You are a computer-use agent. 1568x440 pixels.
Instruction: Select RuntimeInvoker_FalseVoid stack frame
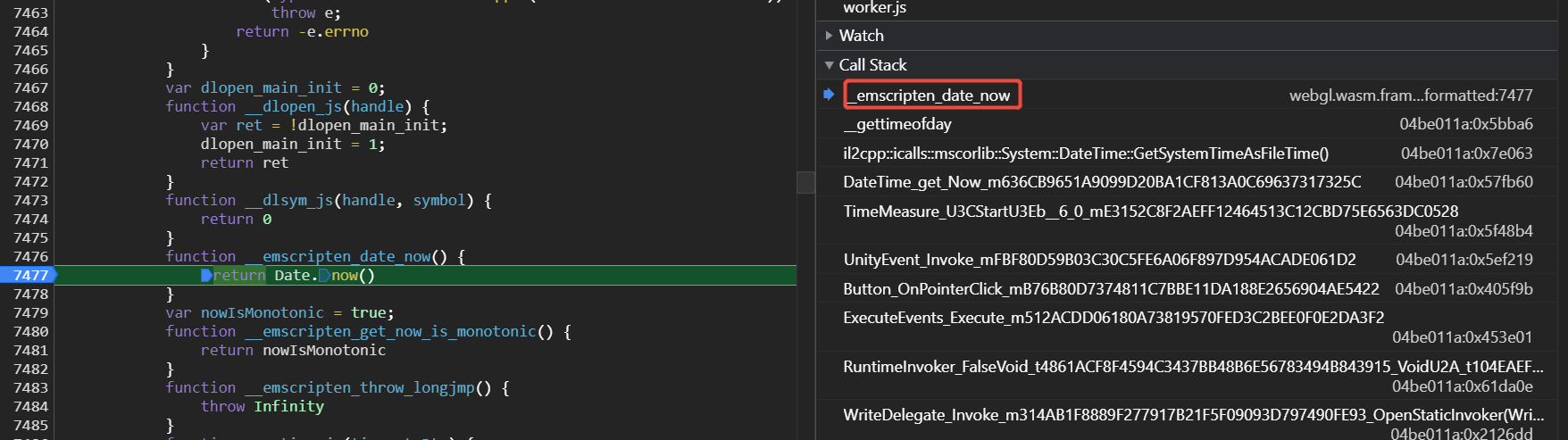[1193, 367]
